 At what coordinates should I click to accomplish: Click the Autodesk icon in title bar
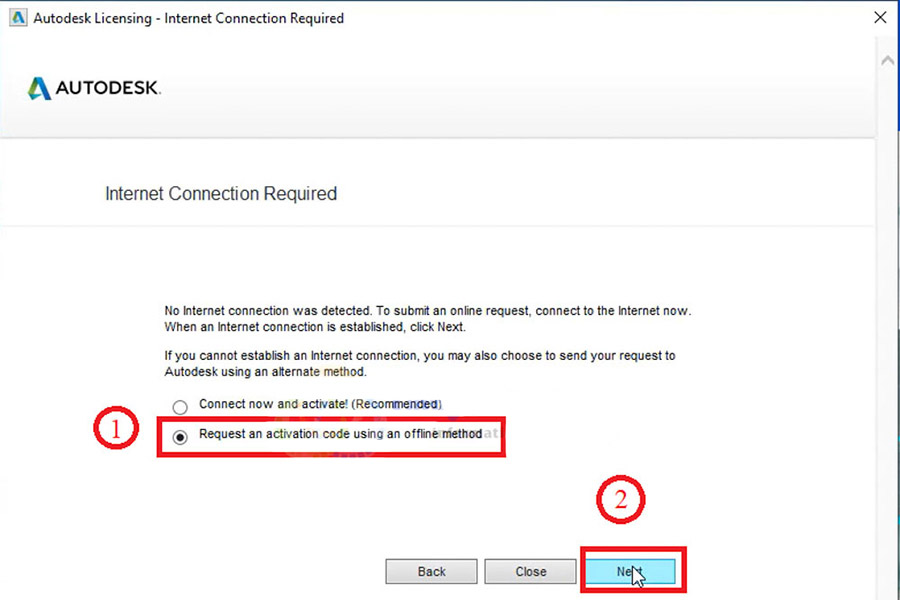(x=18, y=18)
